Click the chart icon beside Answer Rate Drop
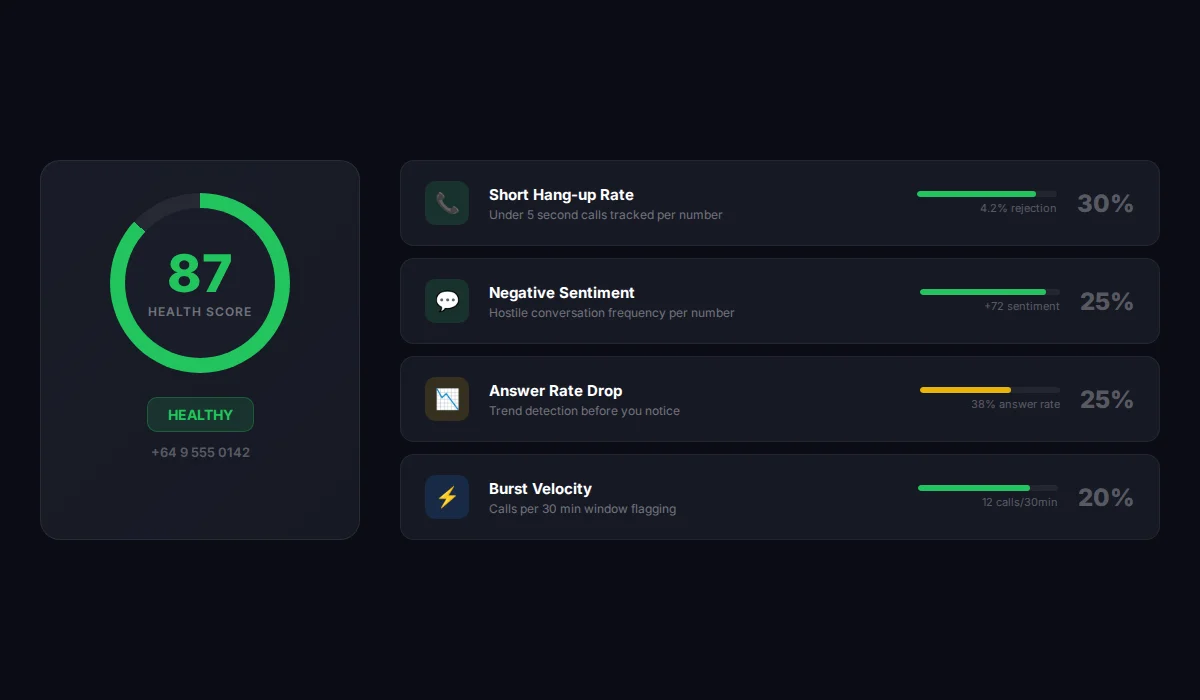This screenshot has width=1200, height=700. coord(447,399)
